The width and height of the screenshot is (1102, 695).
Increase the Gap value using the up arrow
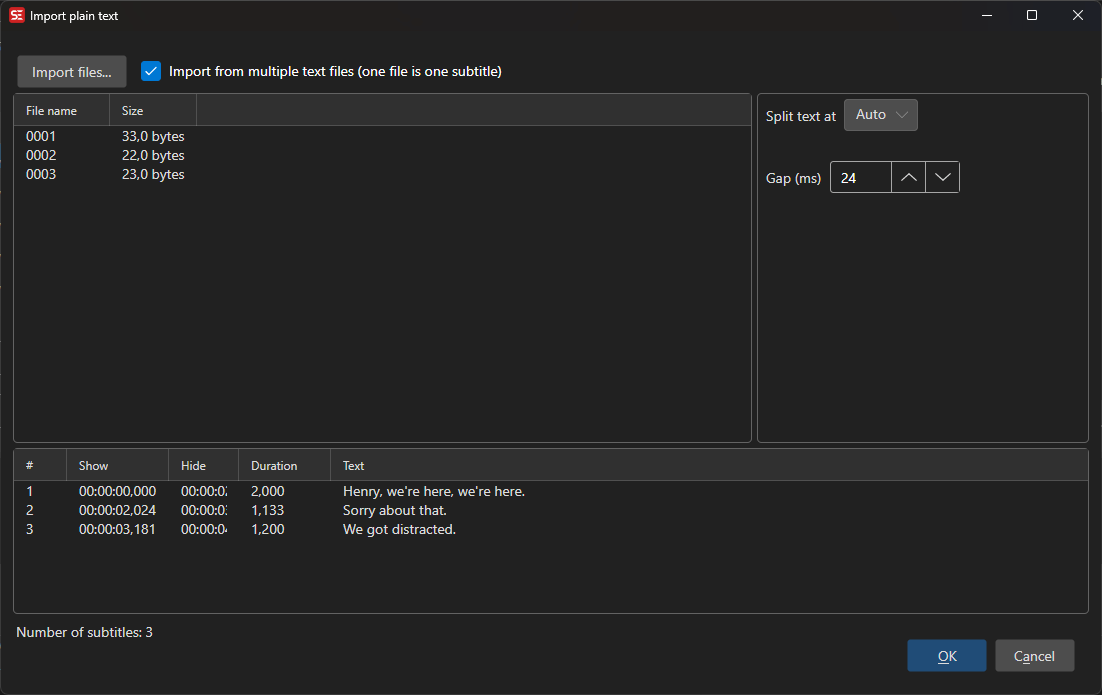pos(908,177)
